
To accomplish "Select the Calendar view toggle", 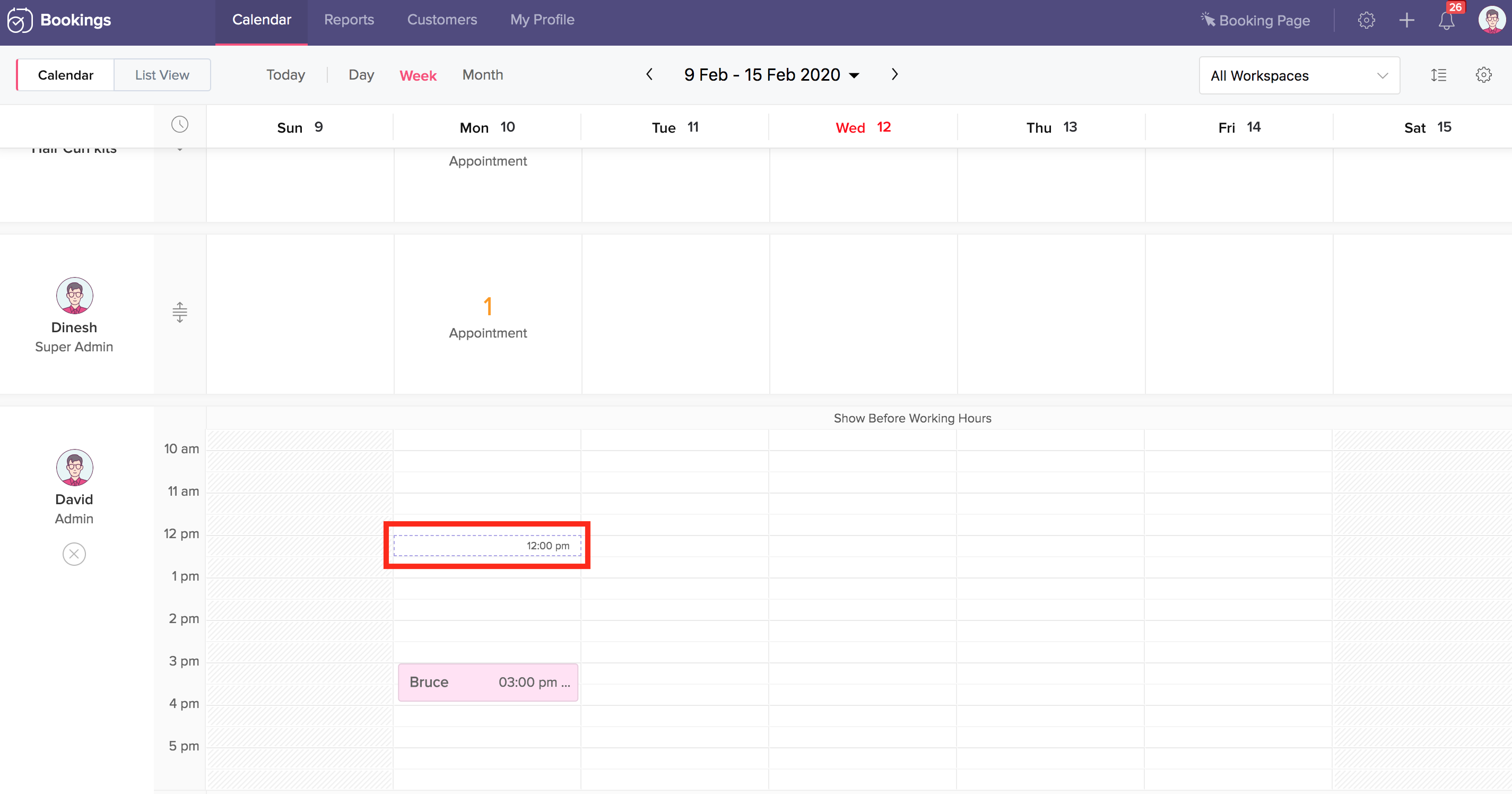I will tap(65, 75).
